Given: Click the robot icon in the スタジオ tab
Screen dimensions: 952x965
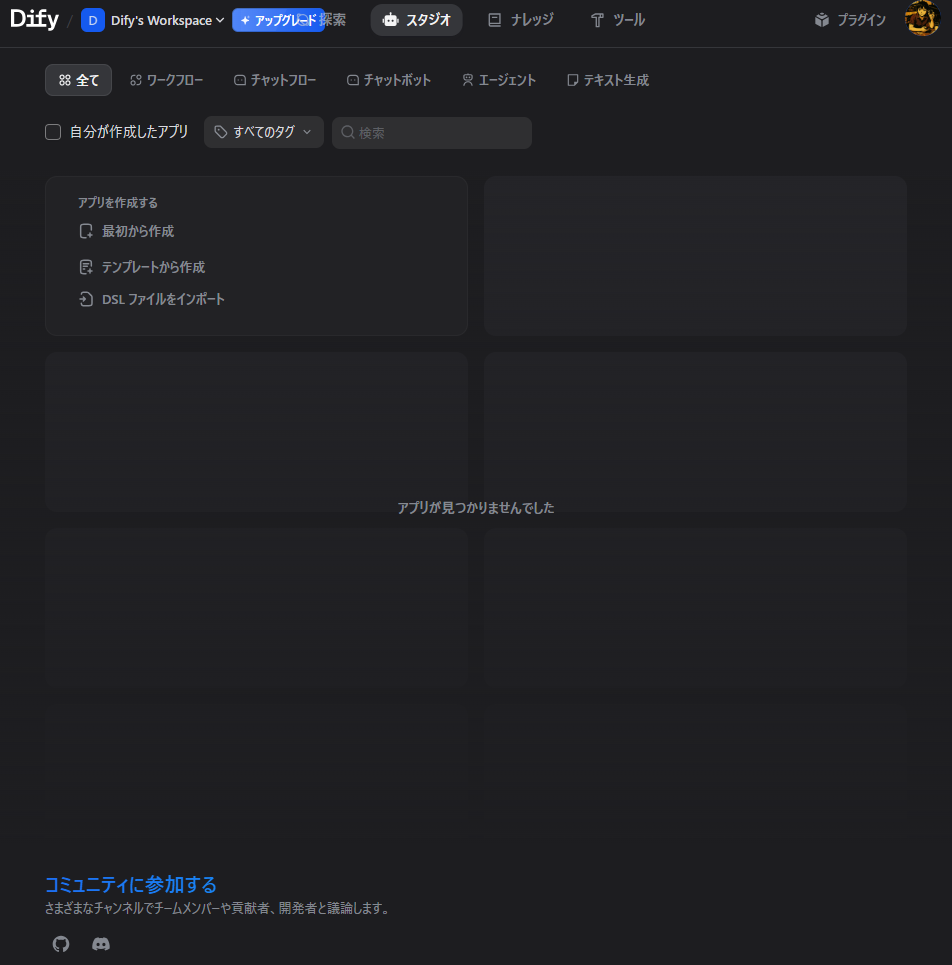Looking at the screenshot, I should 390,20.
